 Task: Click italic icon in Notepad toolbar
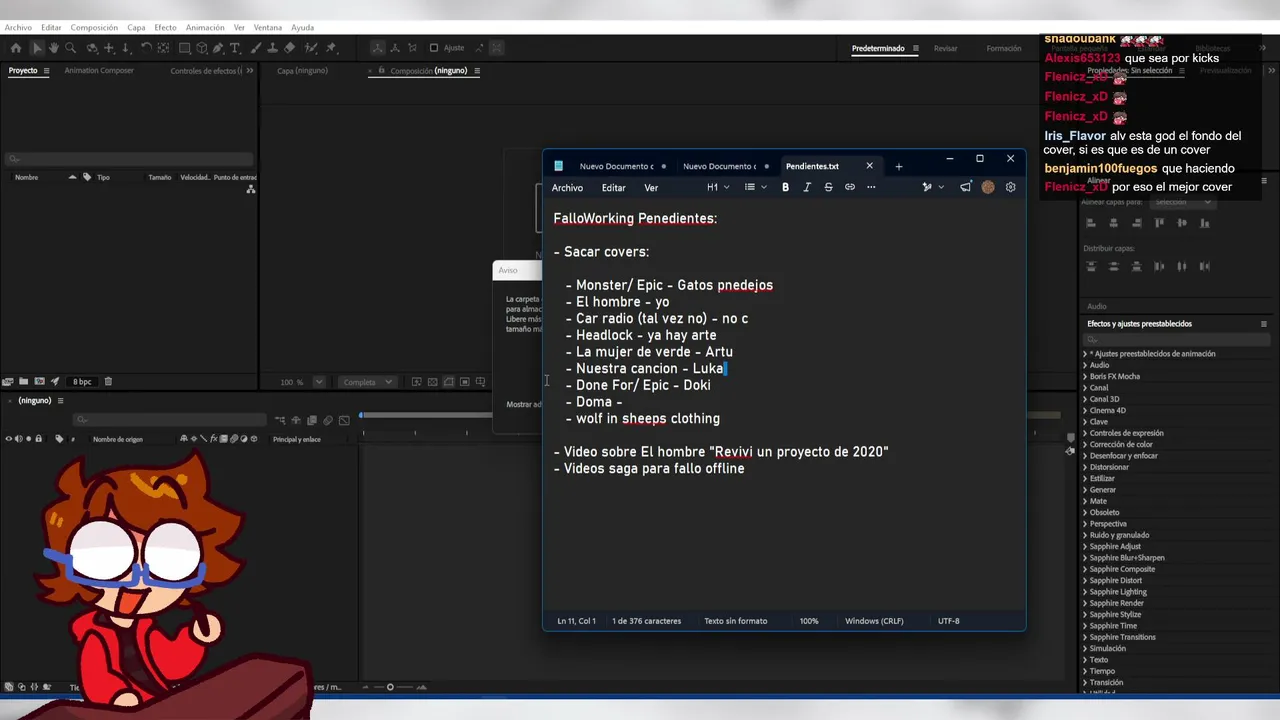pyautogui.click(x=807, y=187)
